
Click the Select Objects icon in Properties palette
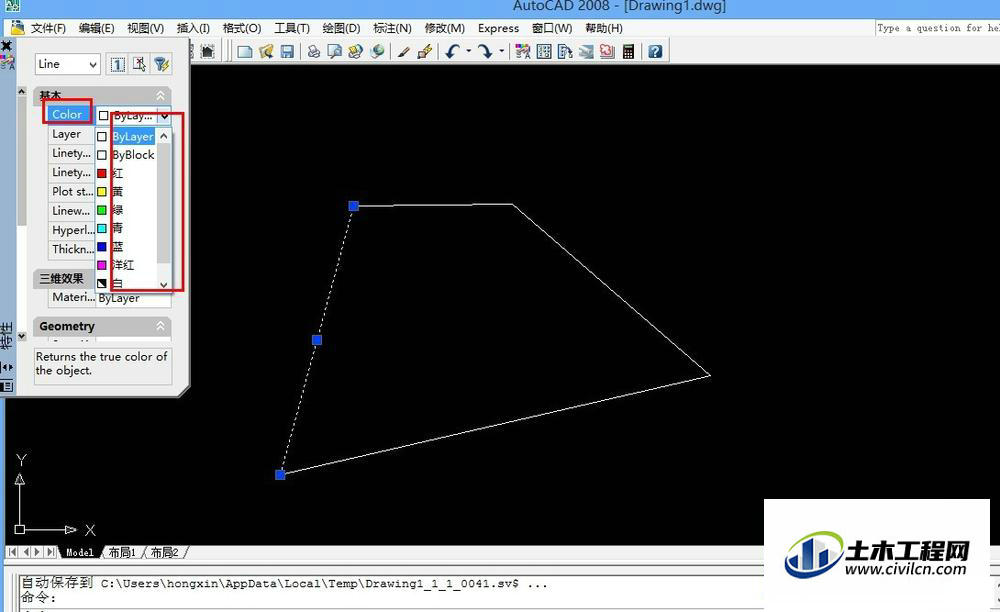pyautogui.click(x=139, y=64)
